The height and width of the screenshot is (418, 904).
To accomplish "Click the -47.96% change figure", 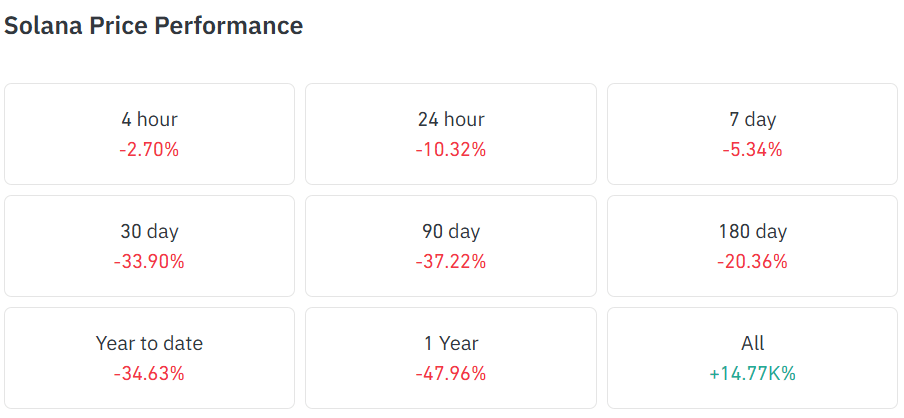I will click(x=451, y=374).
